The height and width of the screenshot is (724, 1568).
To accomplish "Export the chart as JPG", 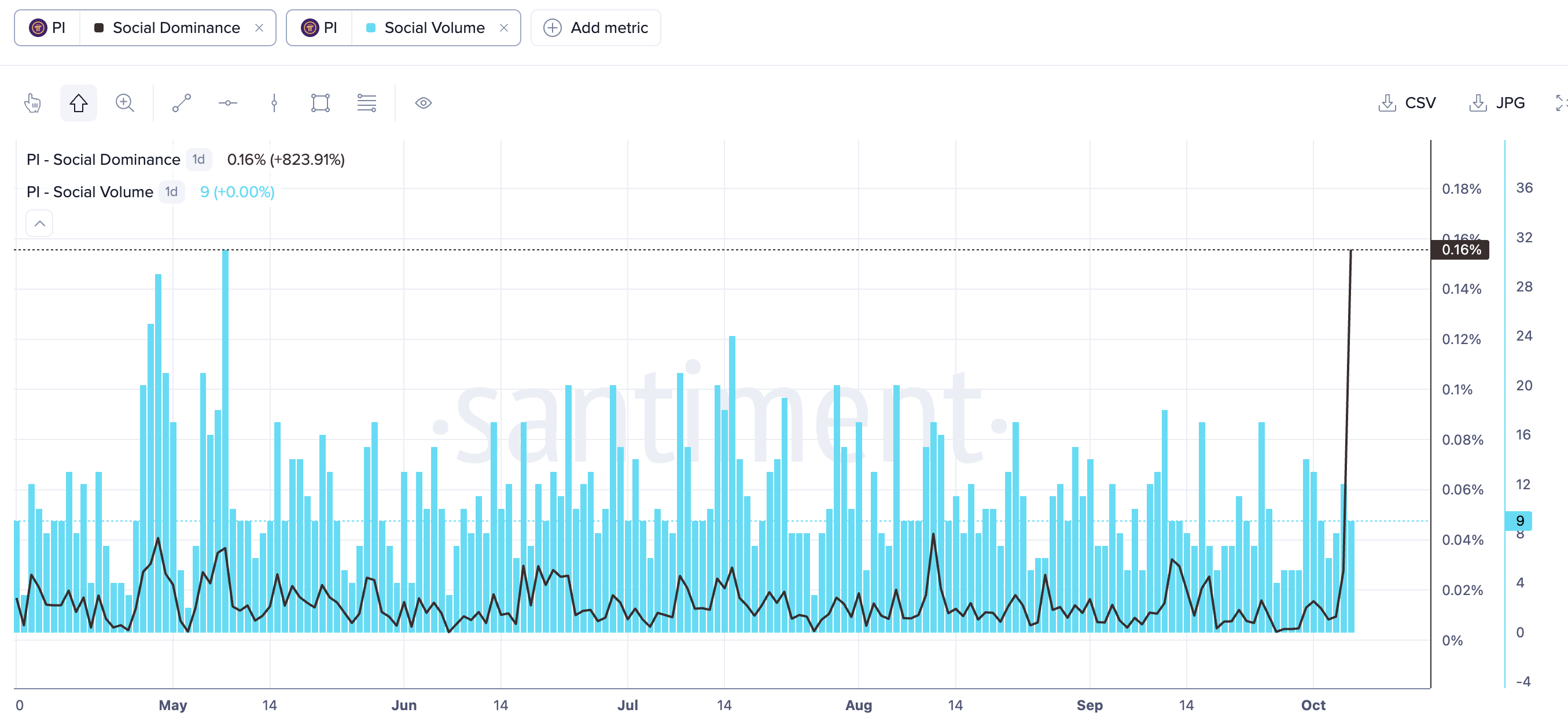I will pyautogui.click(x=1497, y=103).
